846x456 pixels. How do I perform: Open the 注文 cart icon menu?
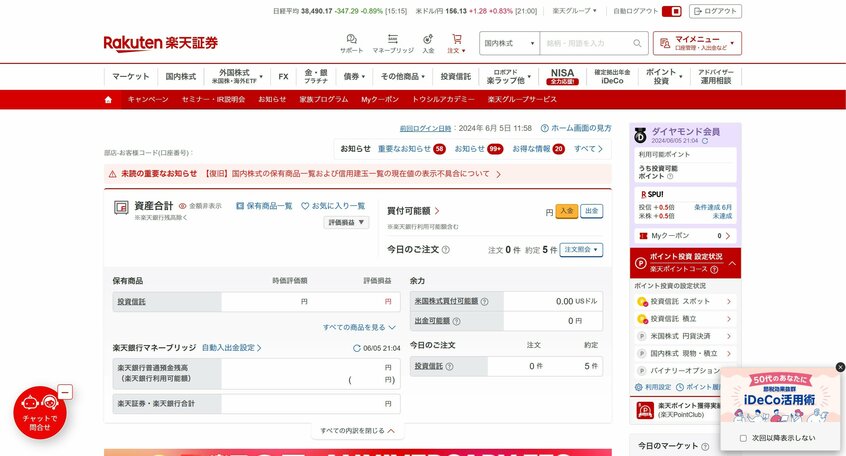(456, 43)
